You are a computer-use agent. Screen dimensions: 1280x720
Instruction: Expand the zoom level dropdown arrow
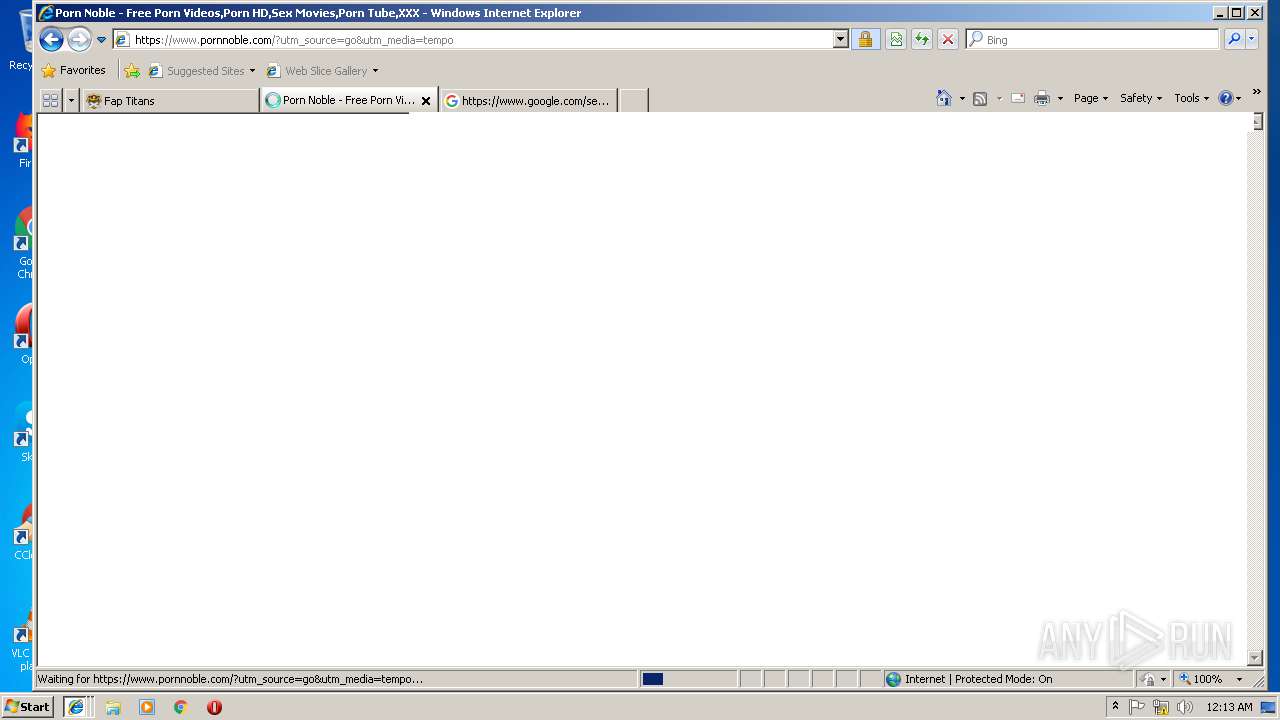tap(1239, 679)
